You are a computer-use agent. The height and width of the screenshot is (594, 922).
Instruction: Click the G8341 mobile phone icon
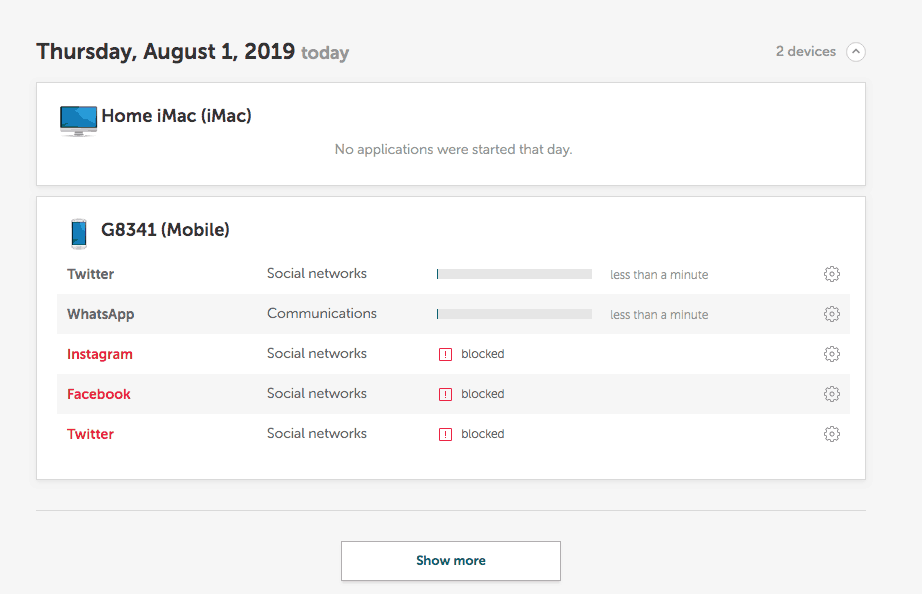coord(79,233)
